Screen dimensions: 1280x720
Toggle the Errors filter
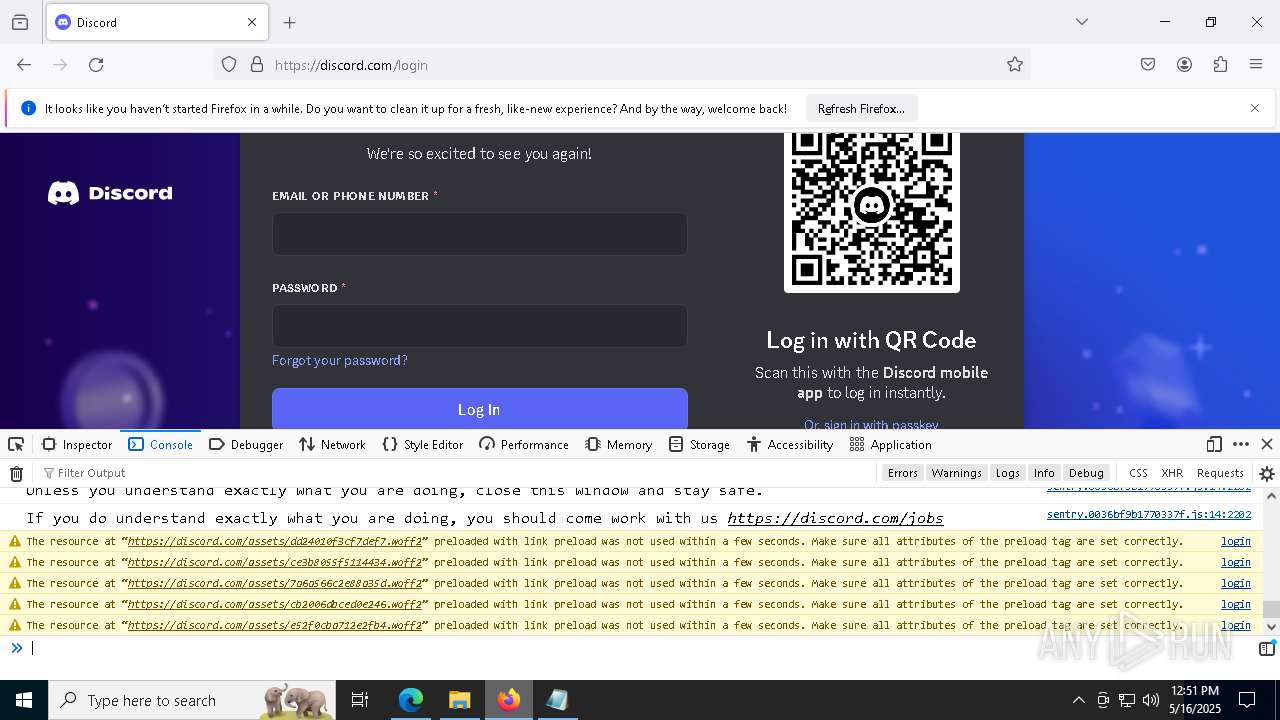pos(903,473)
